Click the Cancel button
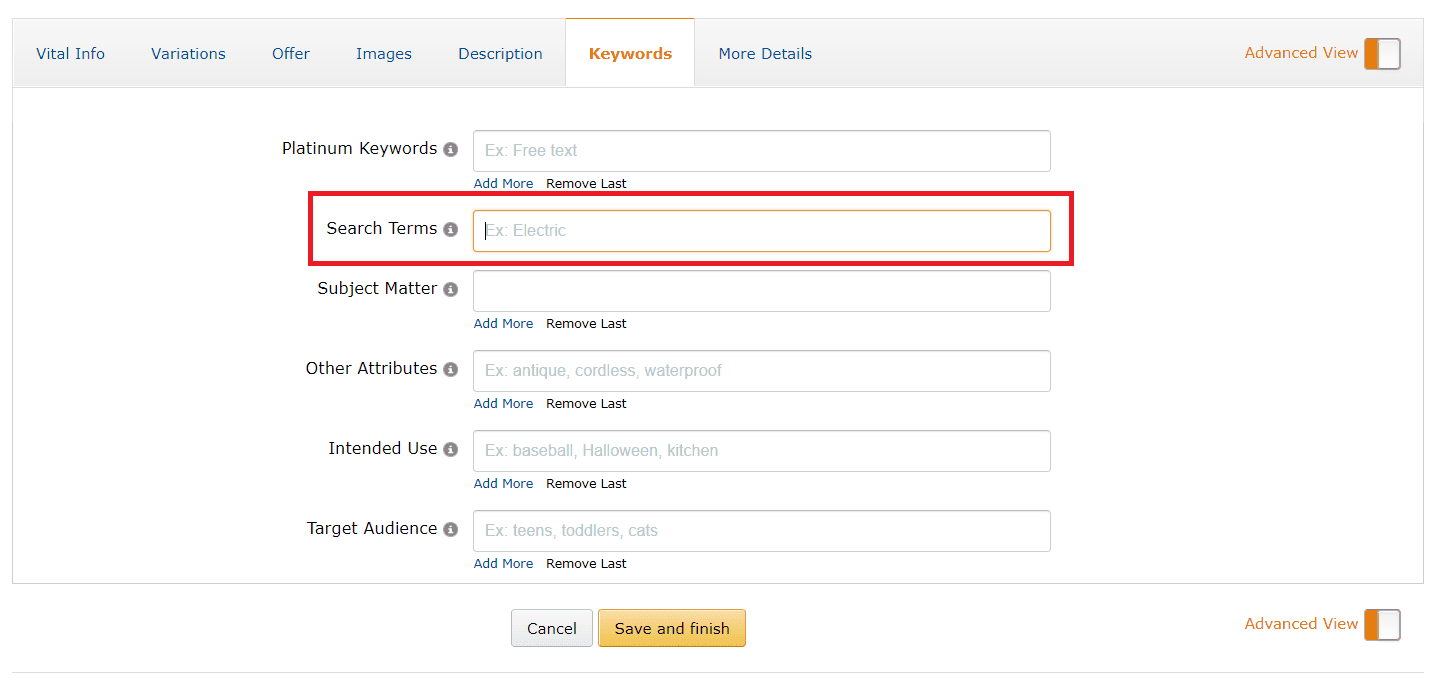Image resolution: width=1438 pixels, height=680 pixels. pos(551,628)
